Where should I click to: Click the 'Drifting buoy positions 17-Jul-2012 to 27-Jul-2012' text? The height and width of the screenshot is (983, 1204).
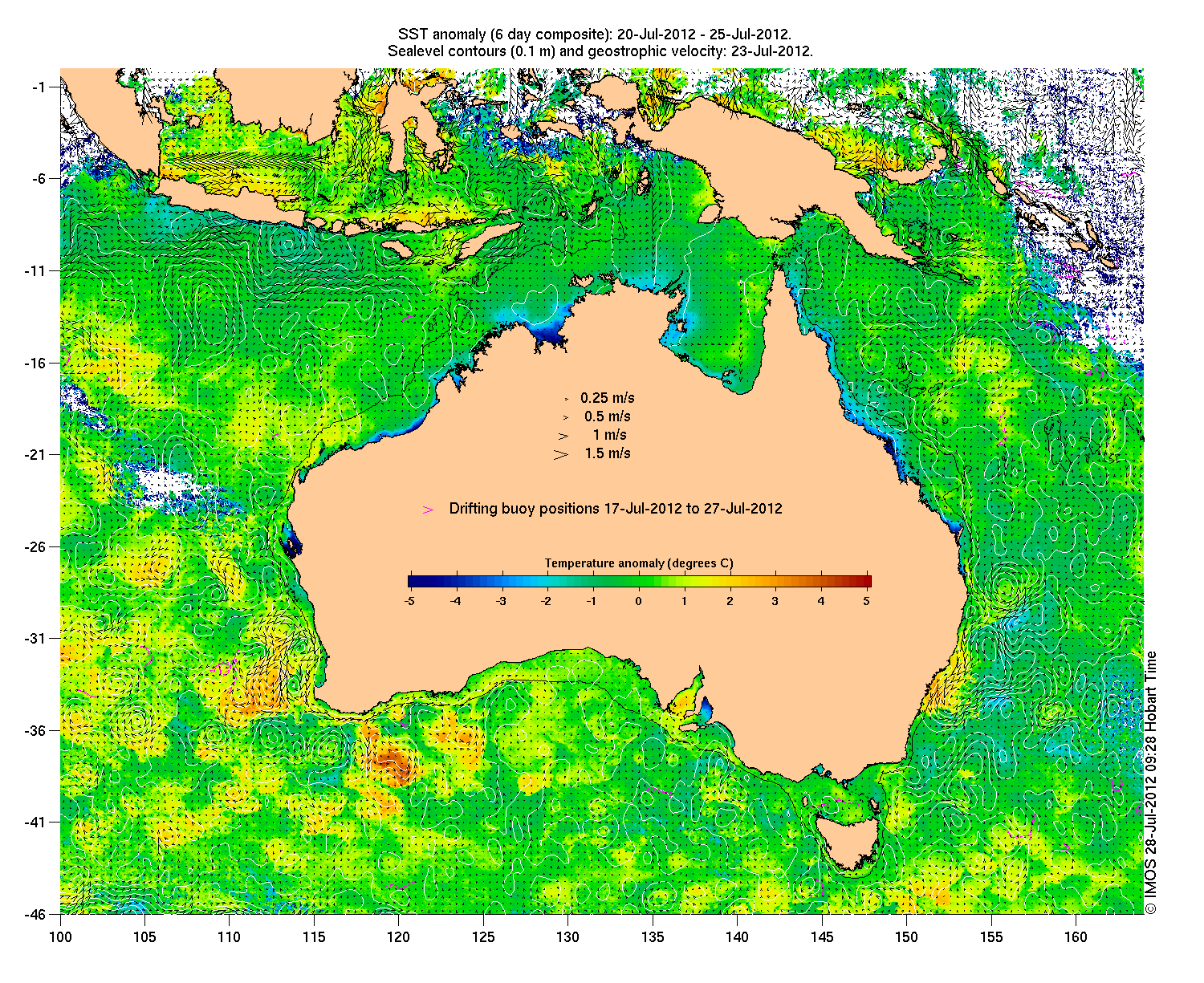click(616, 509)
